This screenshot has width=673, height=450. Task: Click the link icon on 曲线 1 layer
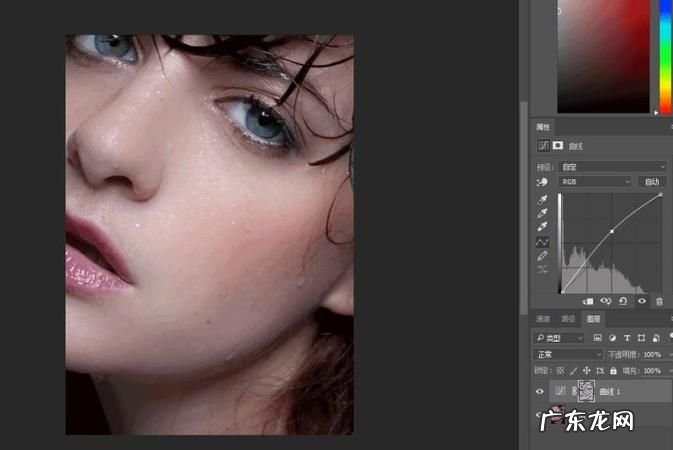(x=574, y=391)
